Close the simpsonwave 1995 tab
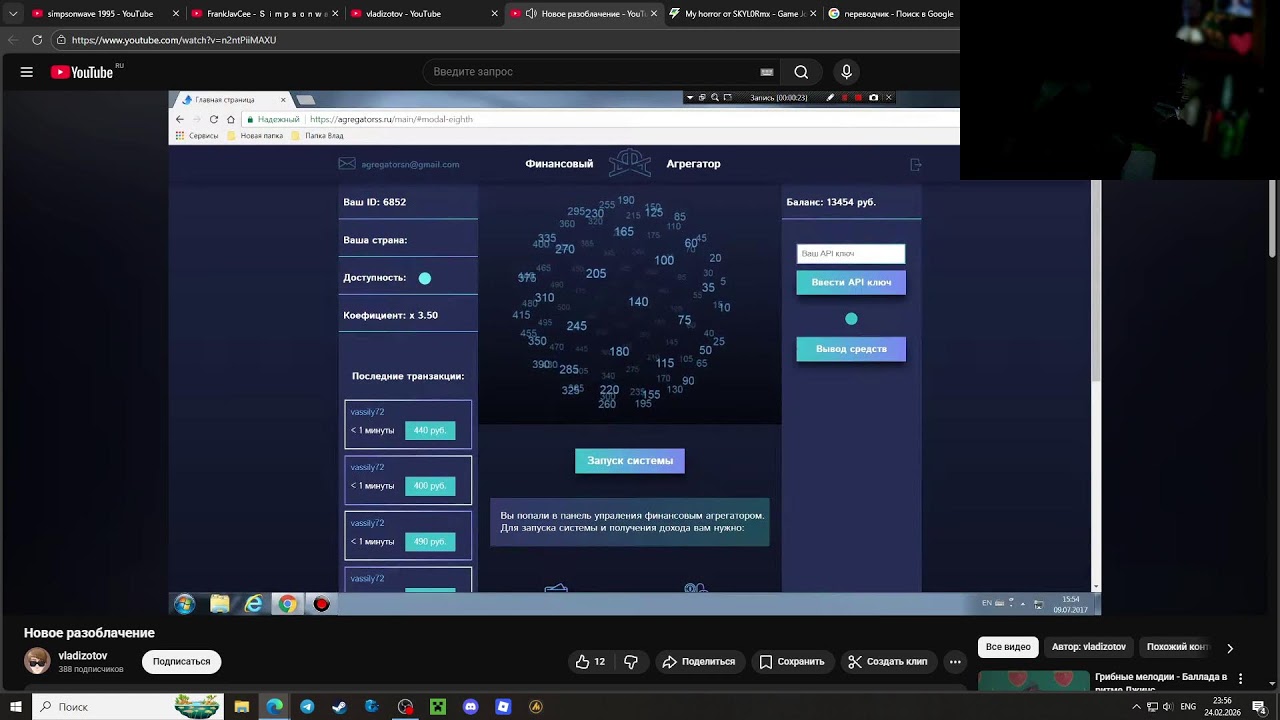This screenshot has width=1280, height=720. pyautogui.click(x=176, y=14)
